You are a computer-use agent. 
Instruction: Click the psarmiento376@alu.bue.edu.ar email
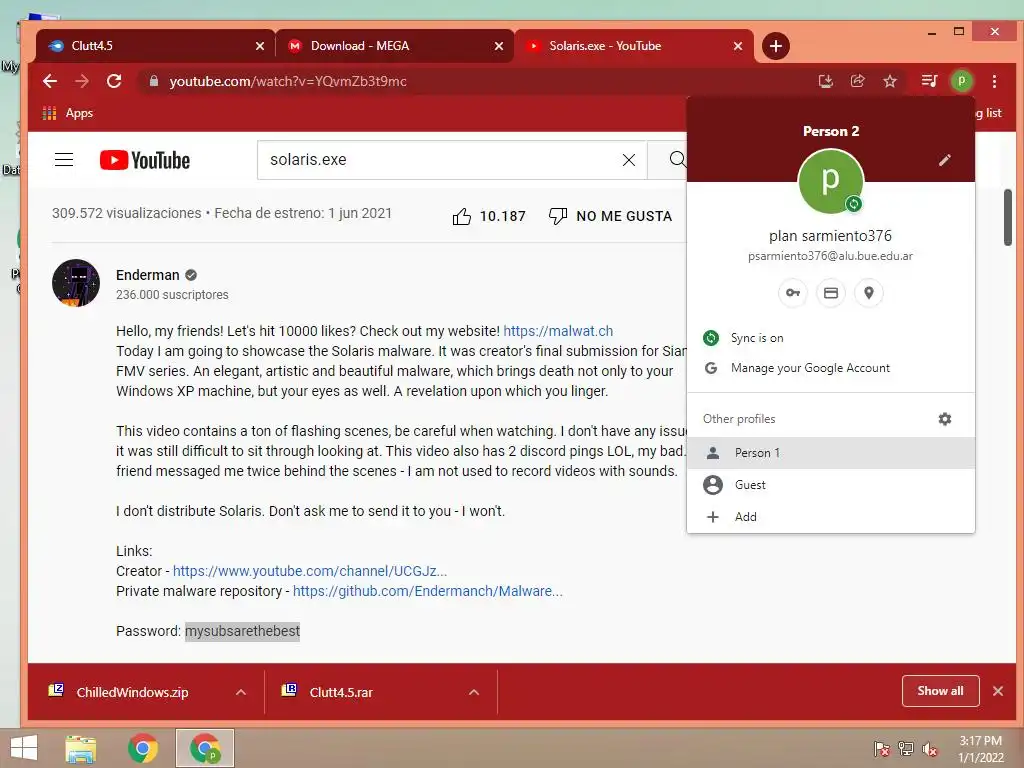830,256
